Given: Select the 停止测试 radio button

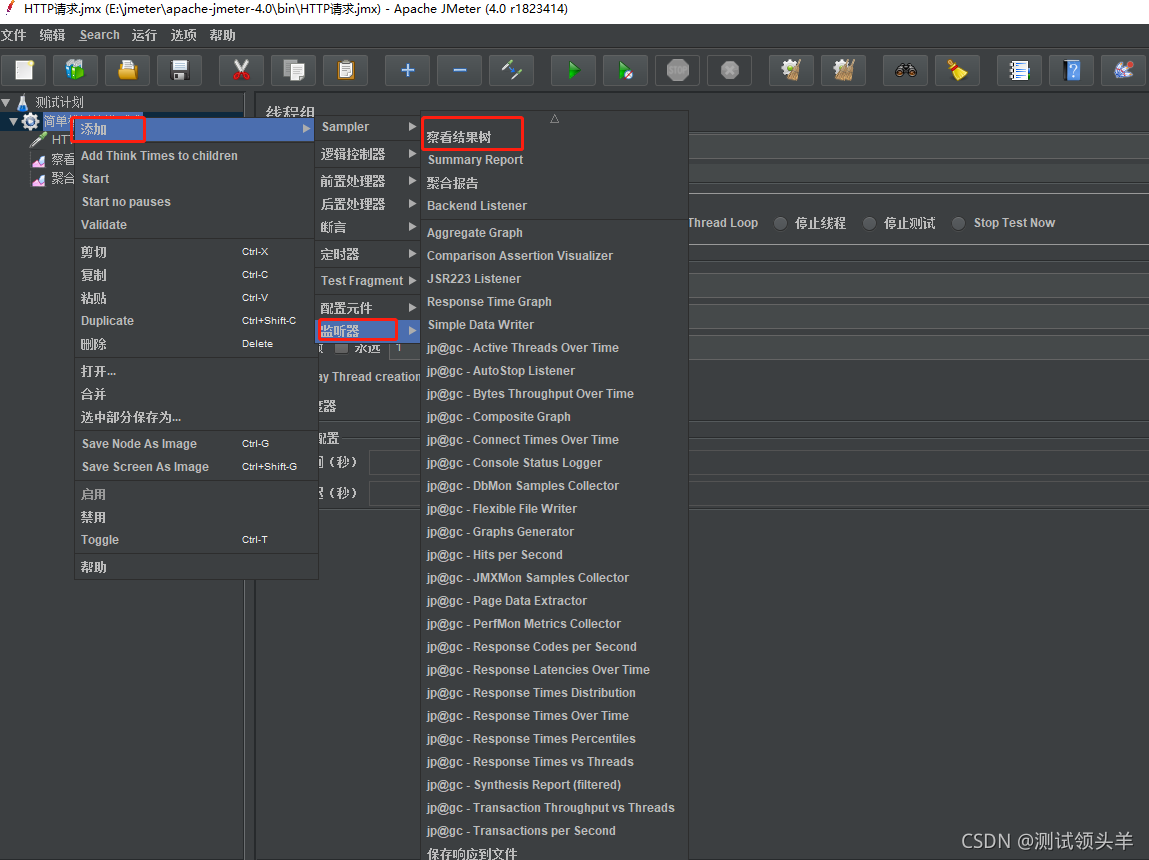Looking at the screenshot, I should [869, 223].
